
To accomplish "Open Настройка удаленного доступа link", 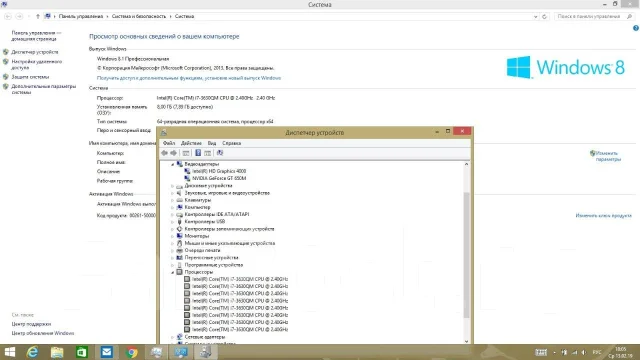I will click(37, 64).
